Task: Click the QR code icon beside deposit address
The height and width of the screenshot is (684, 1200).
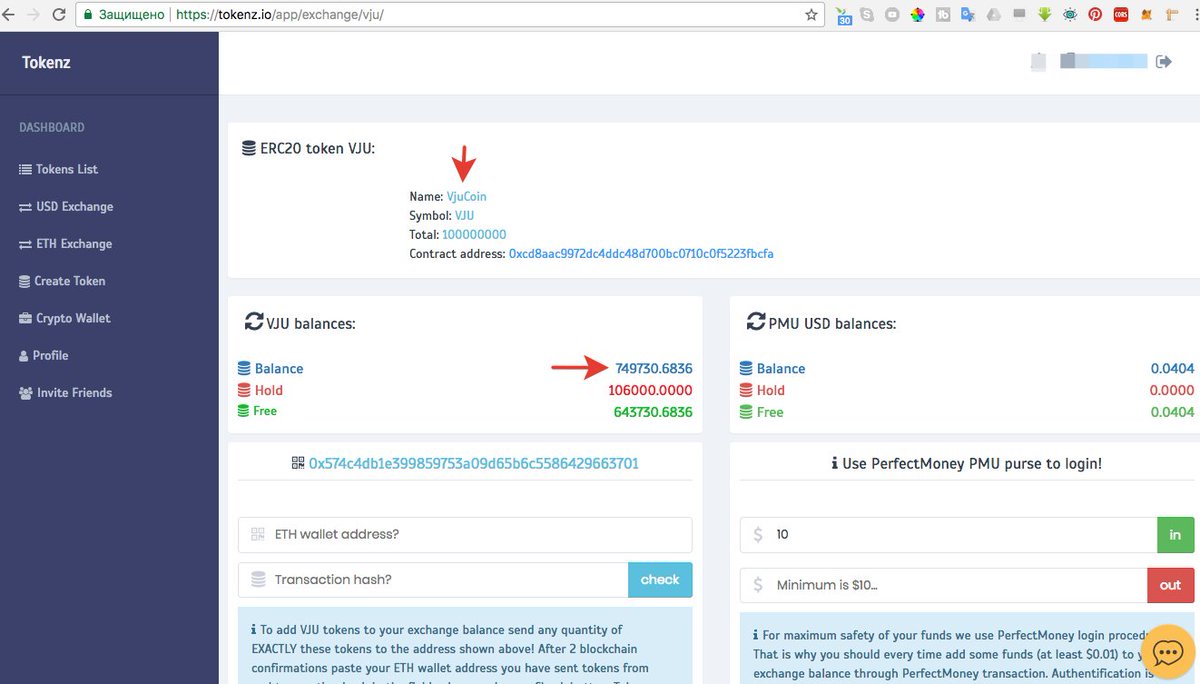Action: click(297, 463)
